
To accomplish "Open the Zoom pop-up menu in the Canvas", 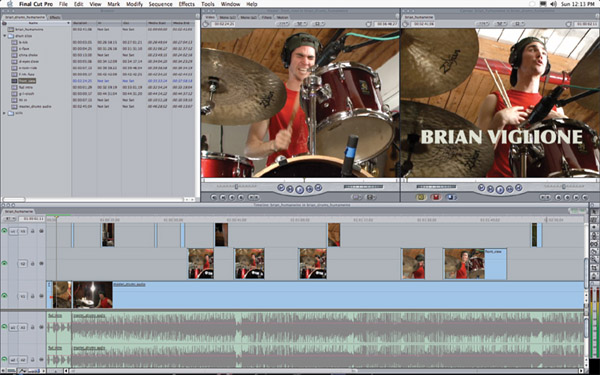I will tap(484, 24).
